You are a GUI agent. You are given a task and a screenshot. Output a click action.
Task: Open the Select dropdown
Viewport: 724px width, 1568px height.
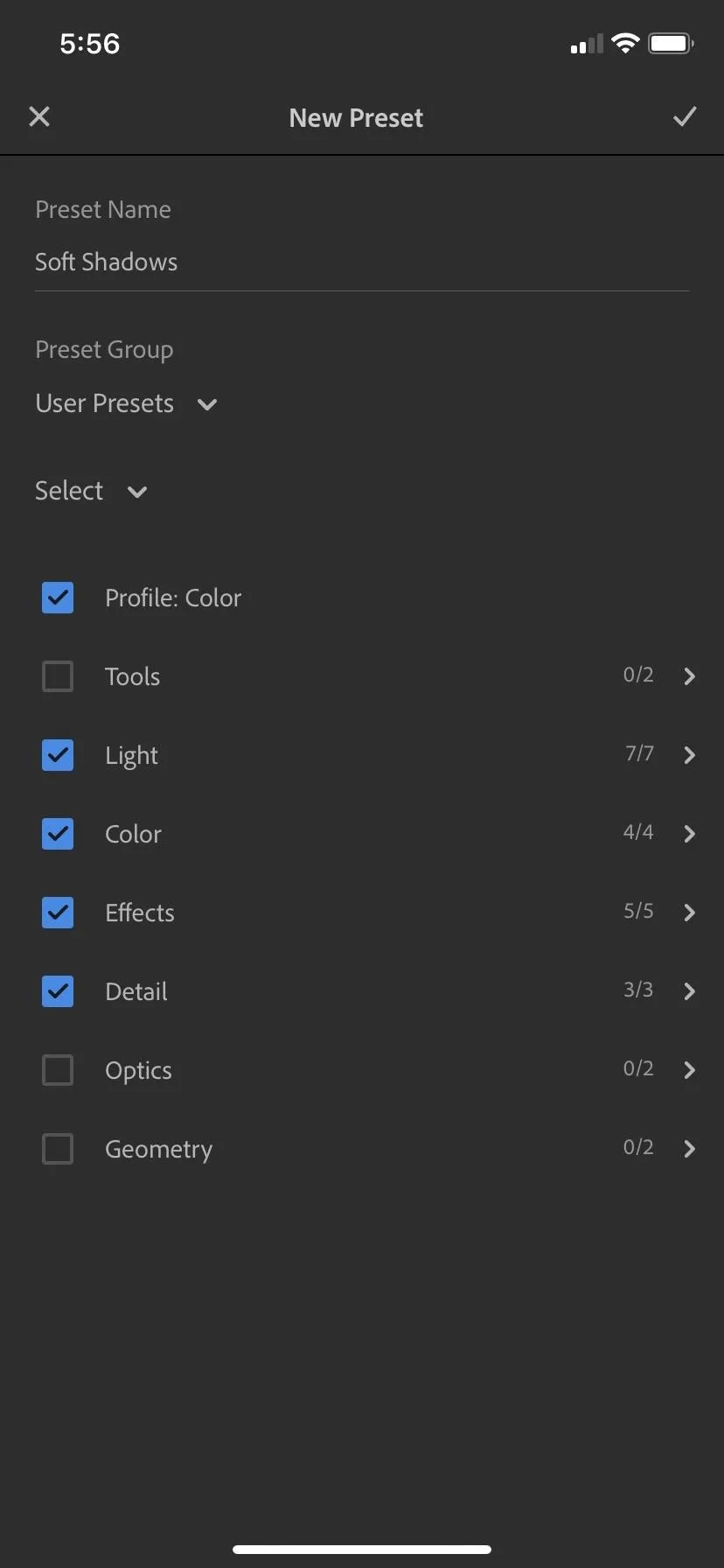coord(91,491)
